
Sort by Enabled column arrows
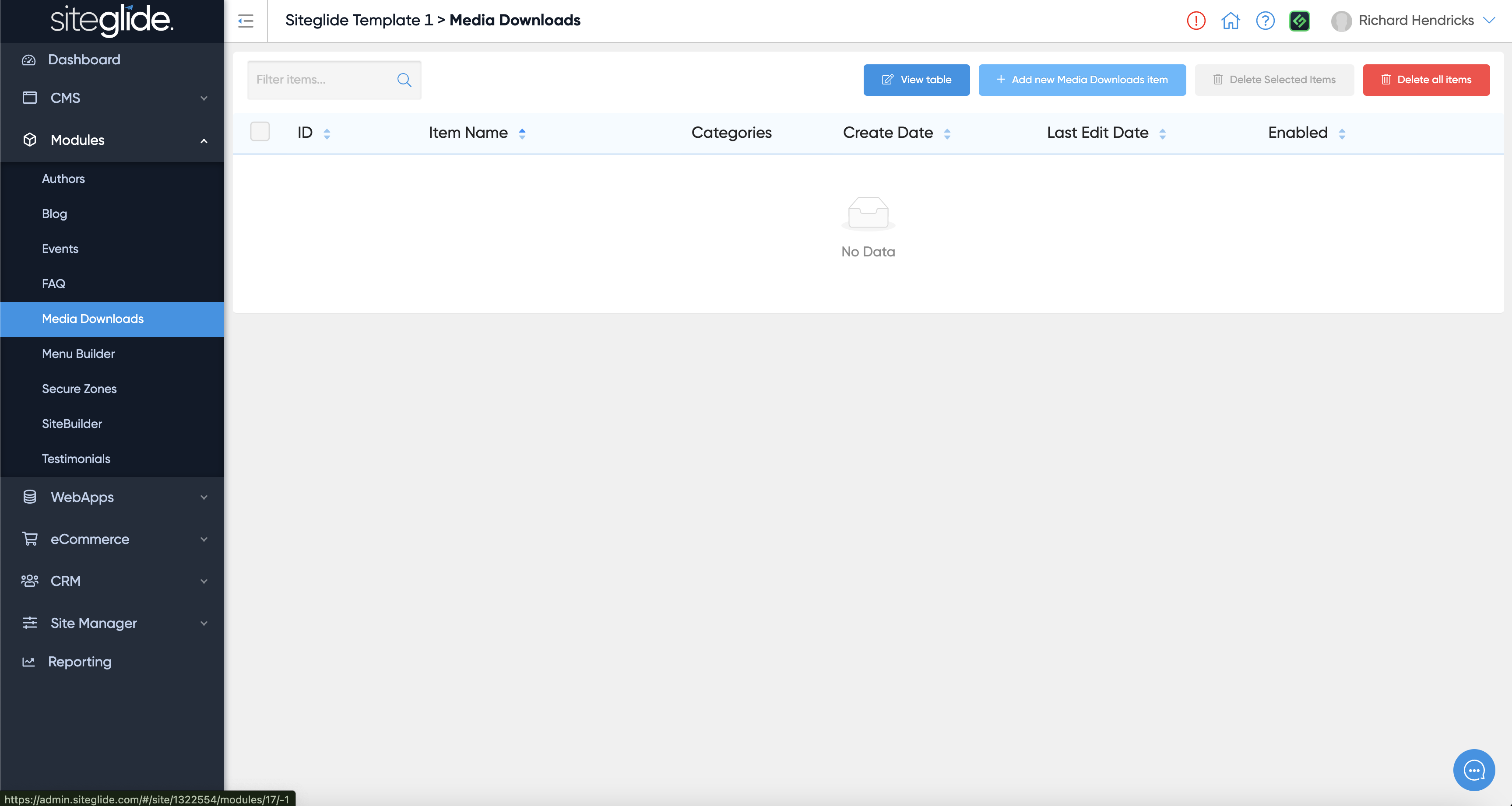pyautogui.click(x=1342, y=134)
